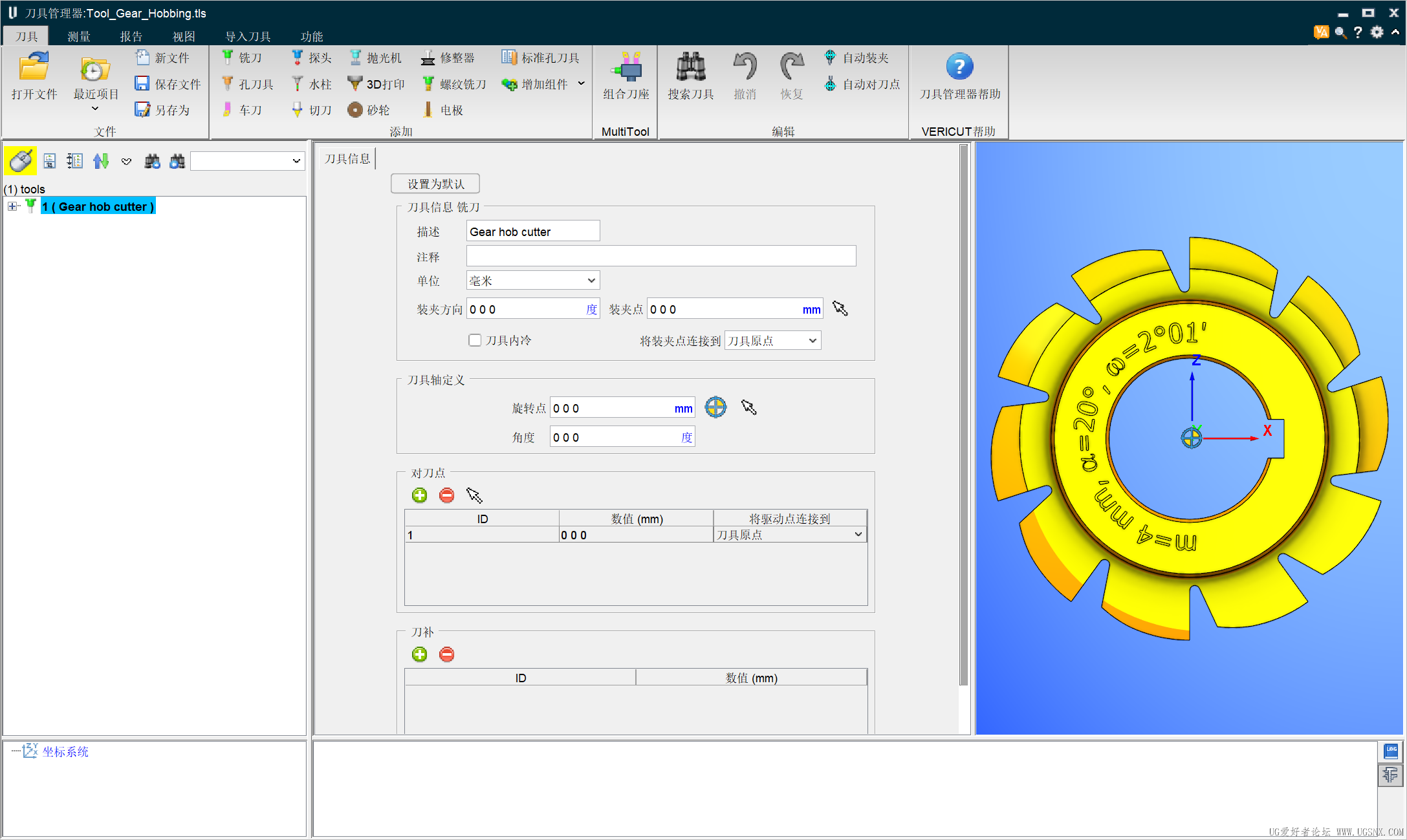Click green plus under 刀补

(419, 654)
